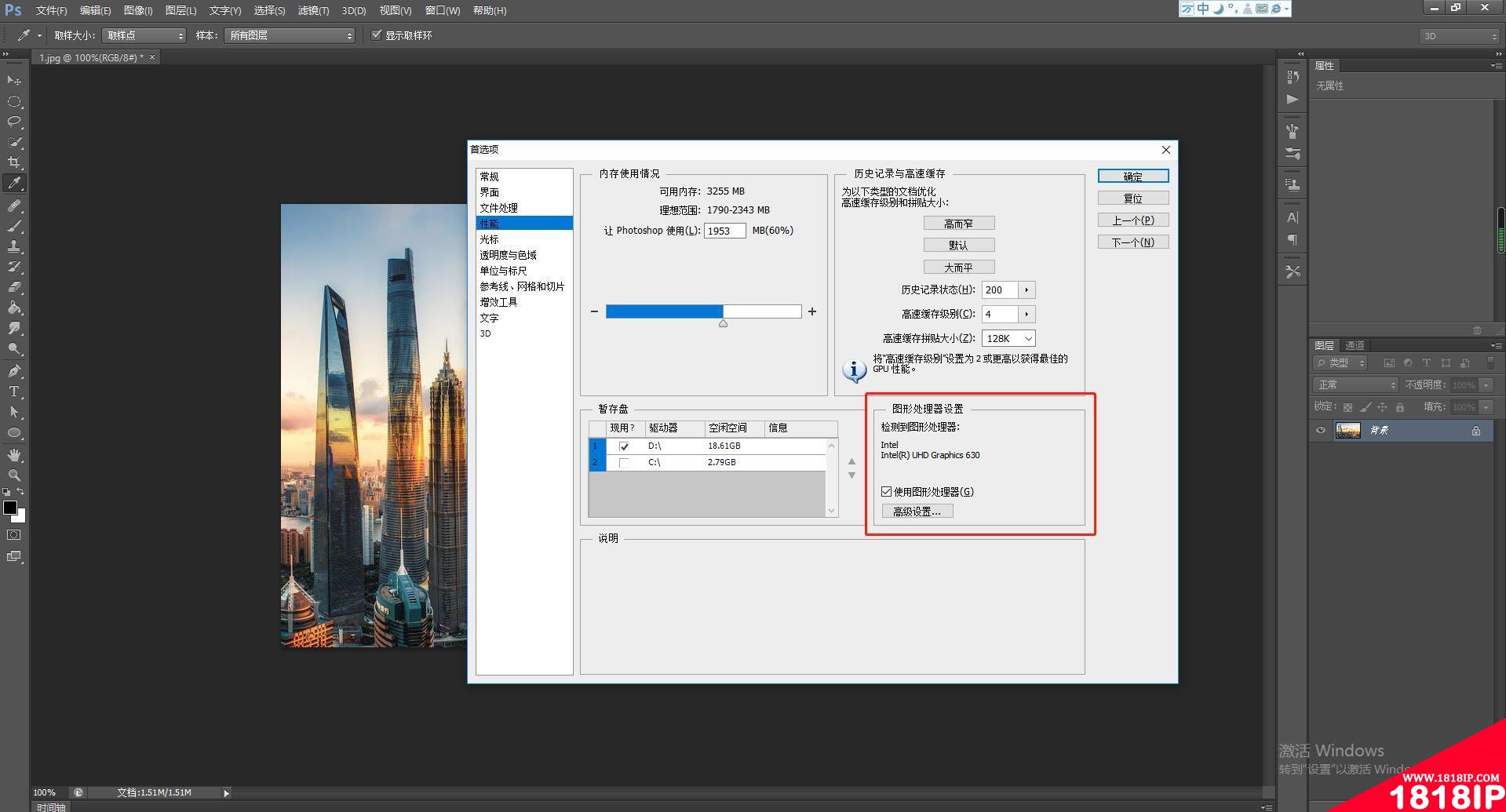Click the Background layer thumbnail
Image resolution: width=1506 pixels, height=812 pixels.
point(1348,430)
